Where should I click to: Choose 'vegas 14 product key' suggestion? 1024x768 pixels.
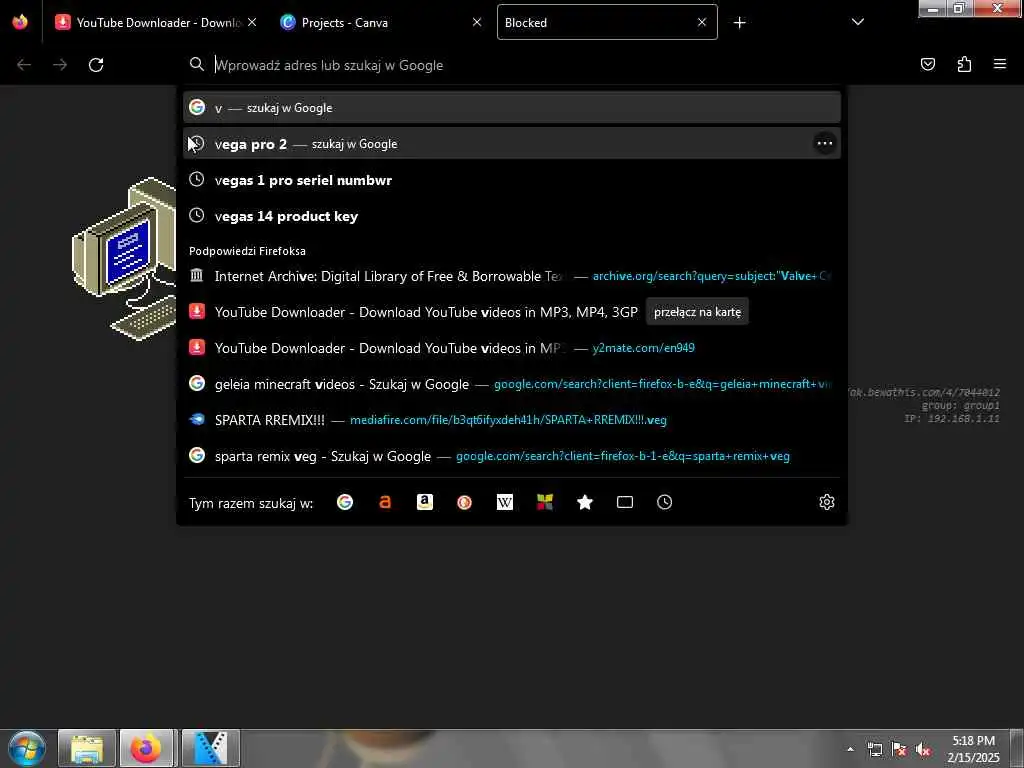pos(512,216)
